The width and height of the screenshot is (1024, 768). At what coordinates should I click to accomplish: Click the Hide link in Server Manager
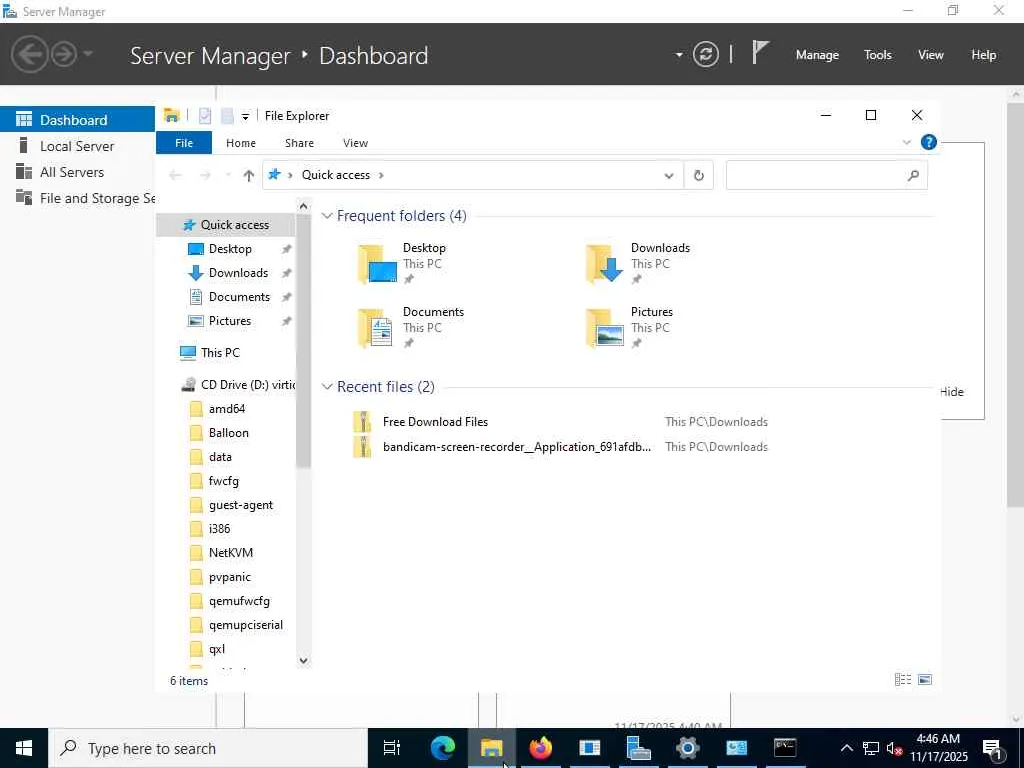pos(952,392)
